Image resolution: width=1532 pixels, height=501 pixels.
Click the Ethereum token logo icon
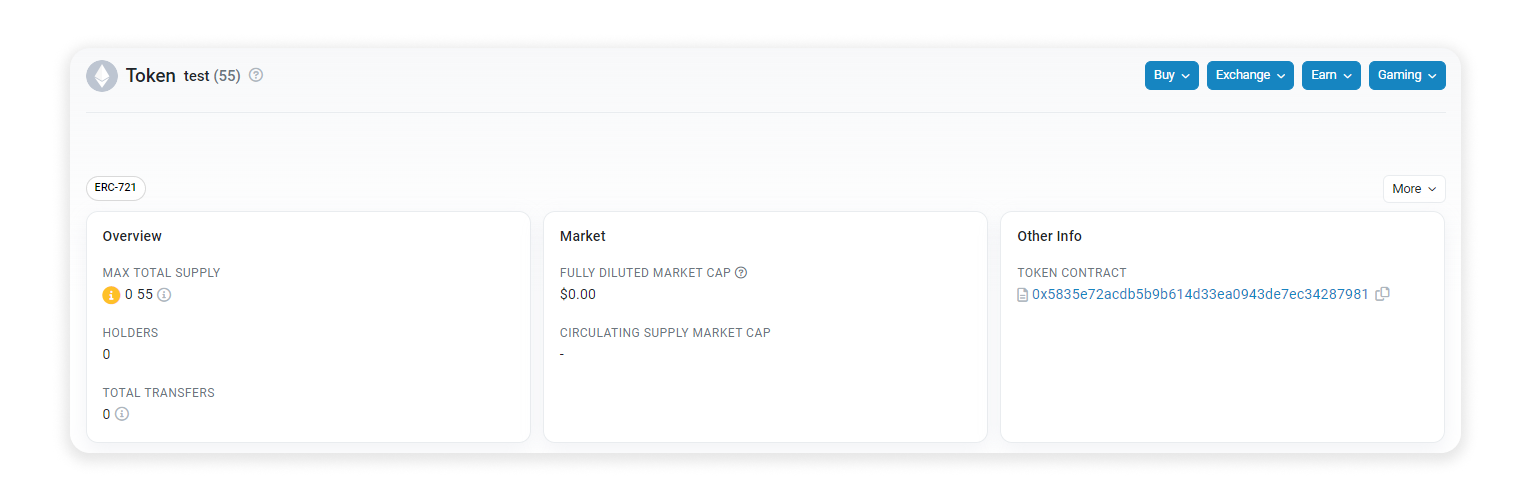[102, 76]
